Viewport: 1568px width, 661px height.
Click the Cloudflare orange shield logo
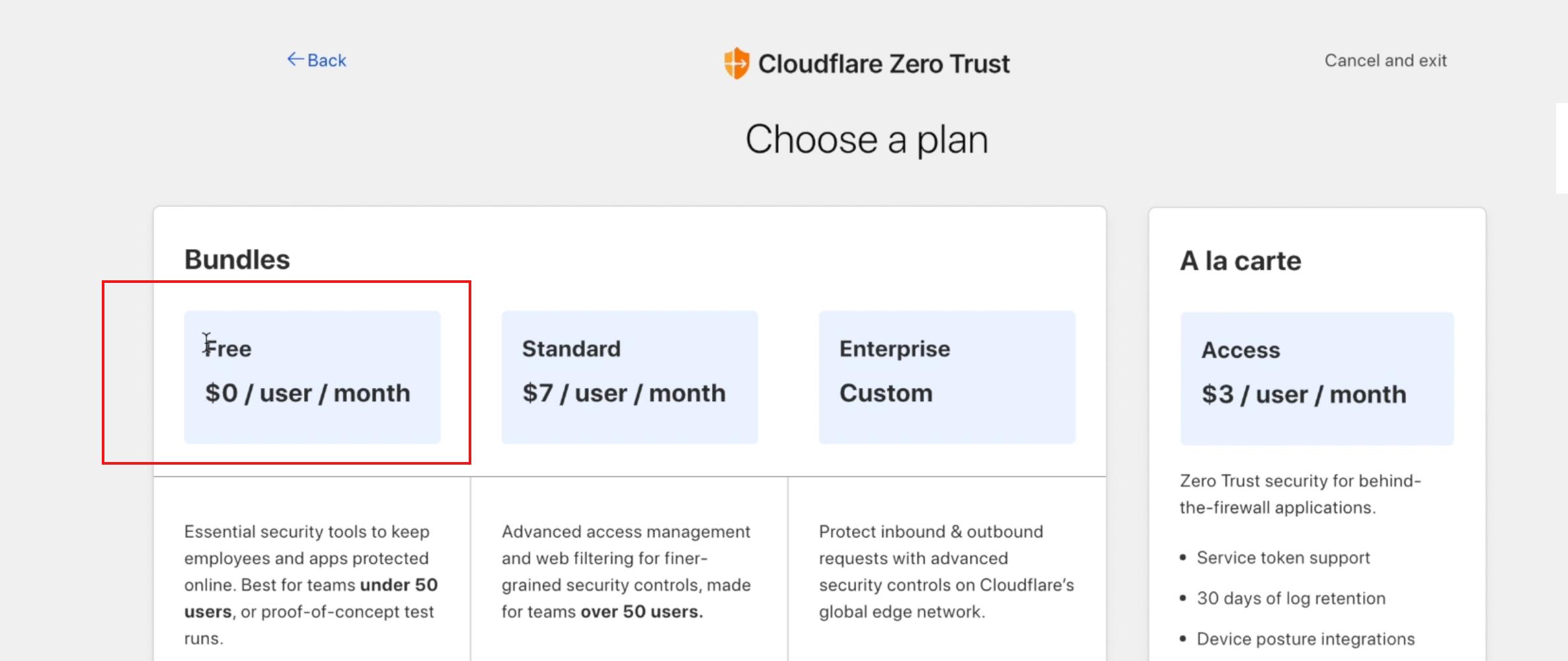pos(736,63)
